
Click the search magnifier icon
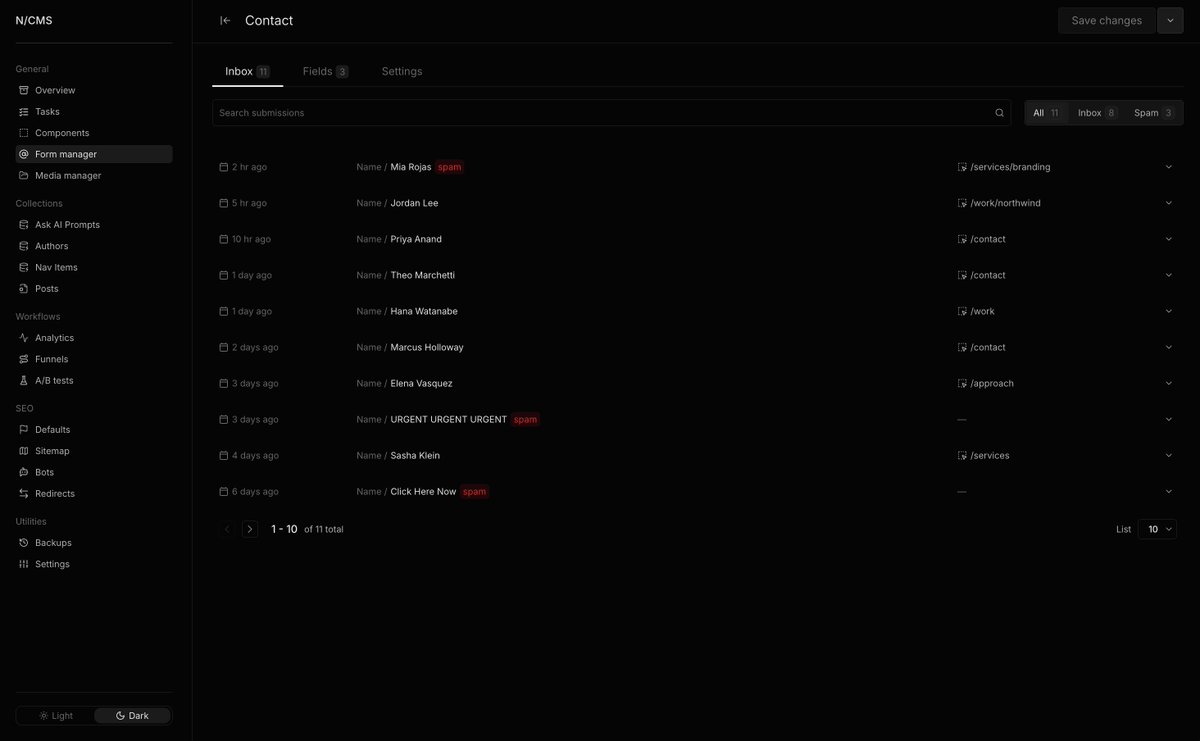pos(999,113)
